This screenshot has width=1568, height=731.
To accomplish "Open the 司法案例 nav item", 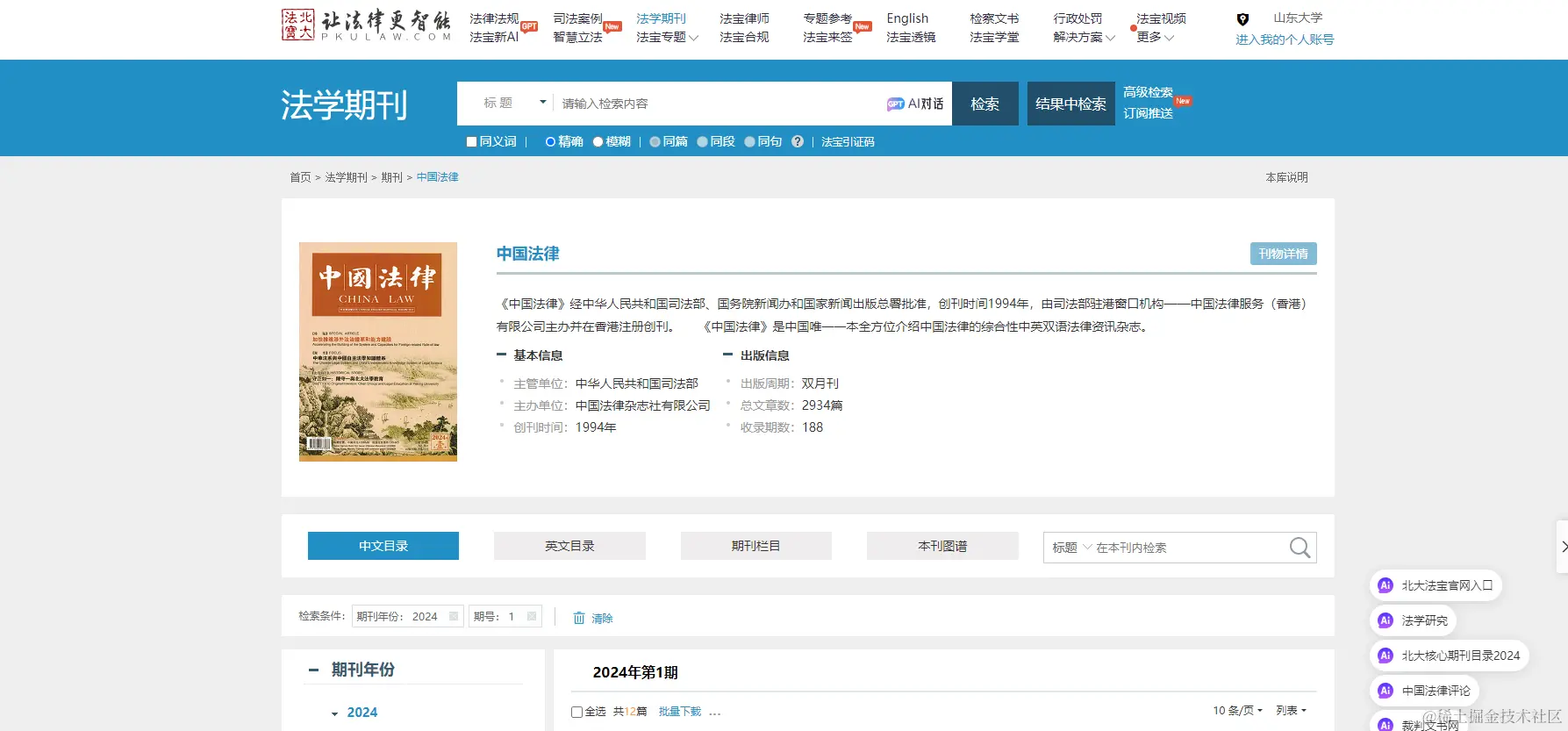I will click(x=577, y=18).
